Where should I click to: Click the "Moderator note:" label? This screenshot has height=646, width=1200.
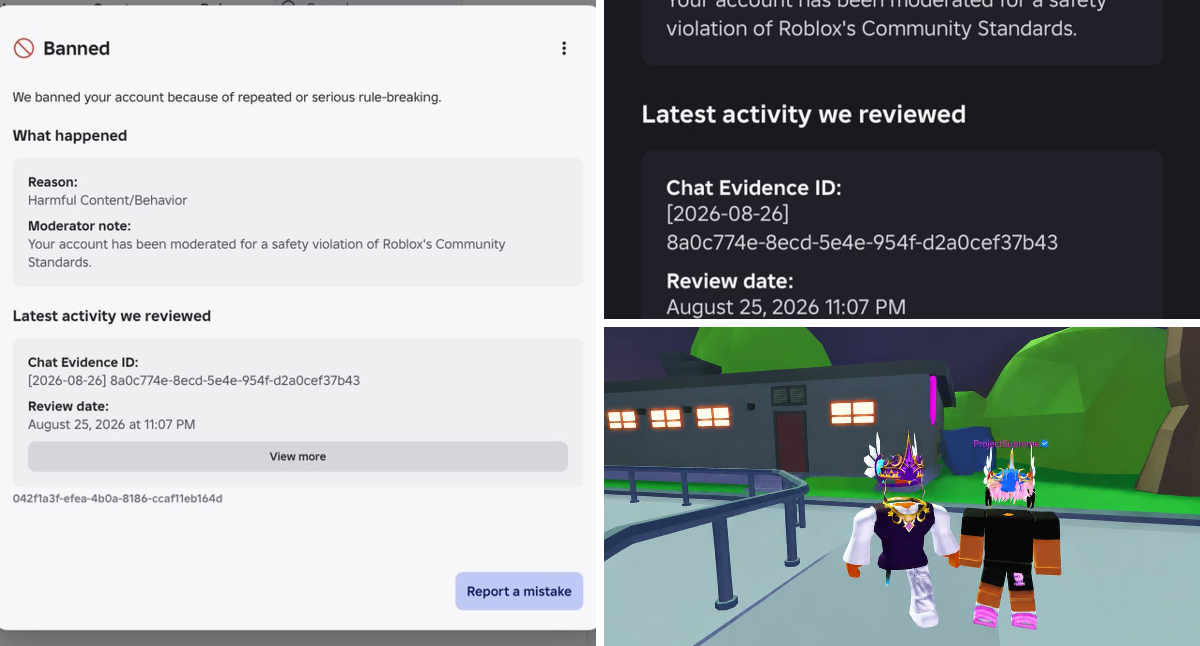point(79,226)
